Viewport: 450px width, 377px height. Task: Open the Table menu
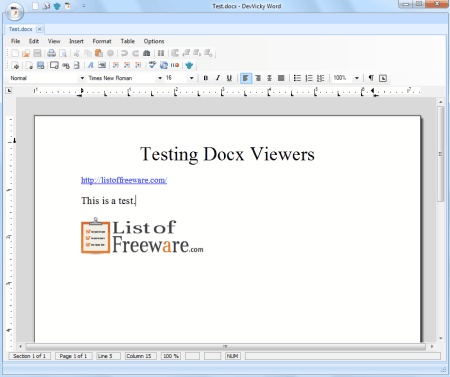pos(127,41)
